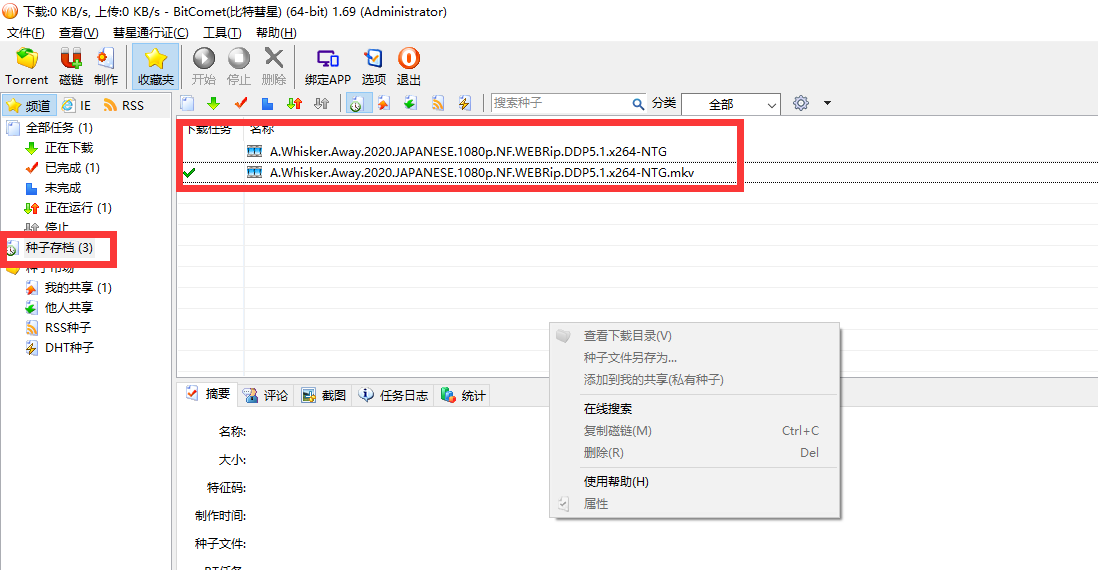Image resolution: width=1098 pixels, height=570 pixels.
Task: Switch to the RSS sidebar tab
Action: tap(124, 105)
